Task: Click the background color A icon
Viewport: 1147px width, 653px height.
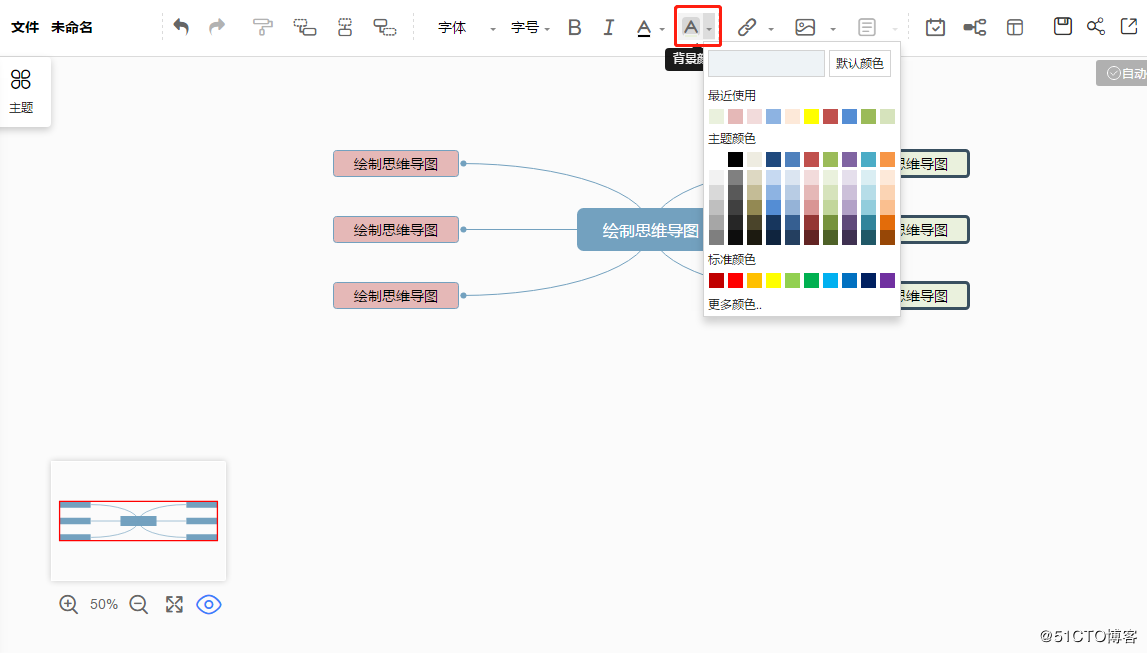Action: pyautogui.click(x=691, y=27)
